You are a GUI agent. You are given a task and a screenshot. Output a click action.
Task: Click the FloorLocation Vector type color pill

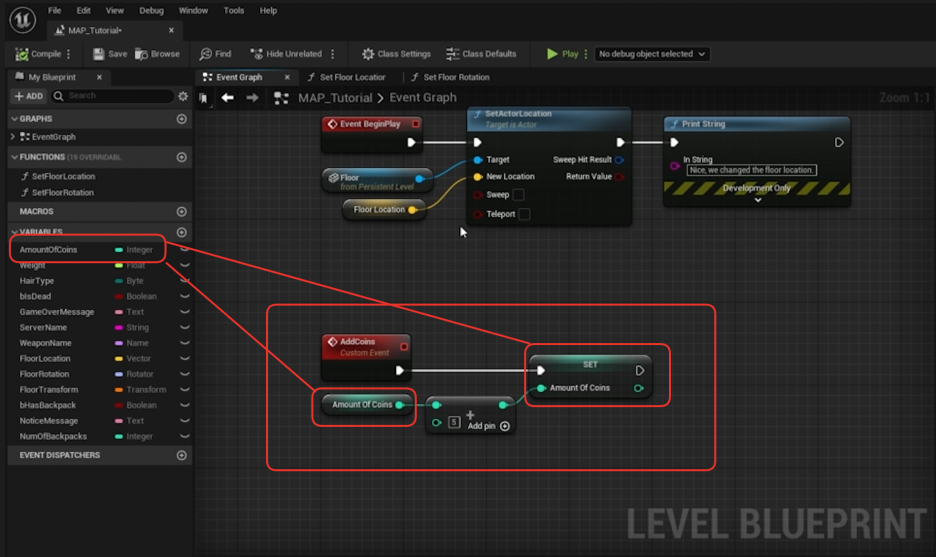[119, 358]
